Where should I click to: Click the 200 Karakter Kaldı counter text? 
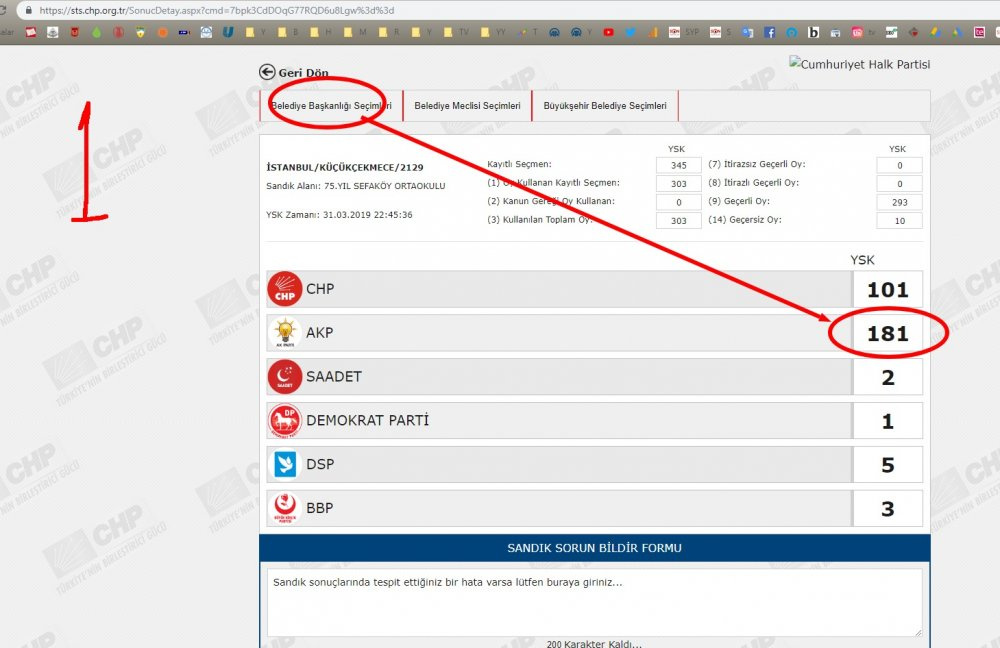(x=594, y=644)
